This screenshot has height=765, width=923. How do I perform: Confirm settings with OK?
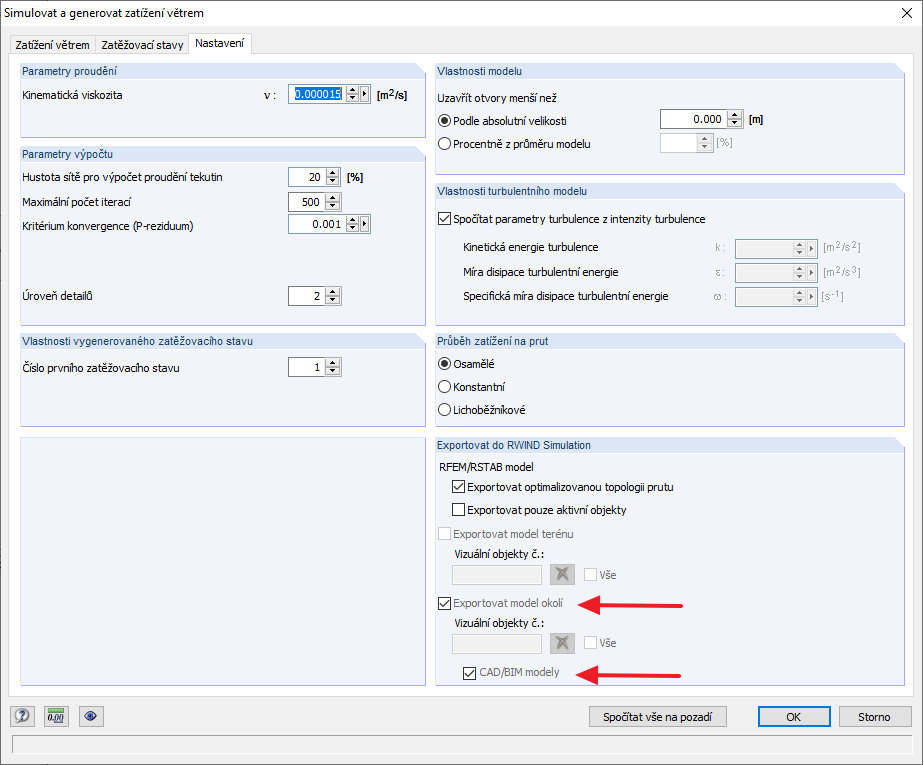[793, 716]
